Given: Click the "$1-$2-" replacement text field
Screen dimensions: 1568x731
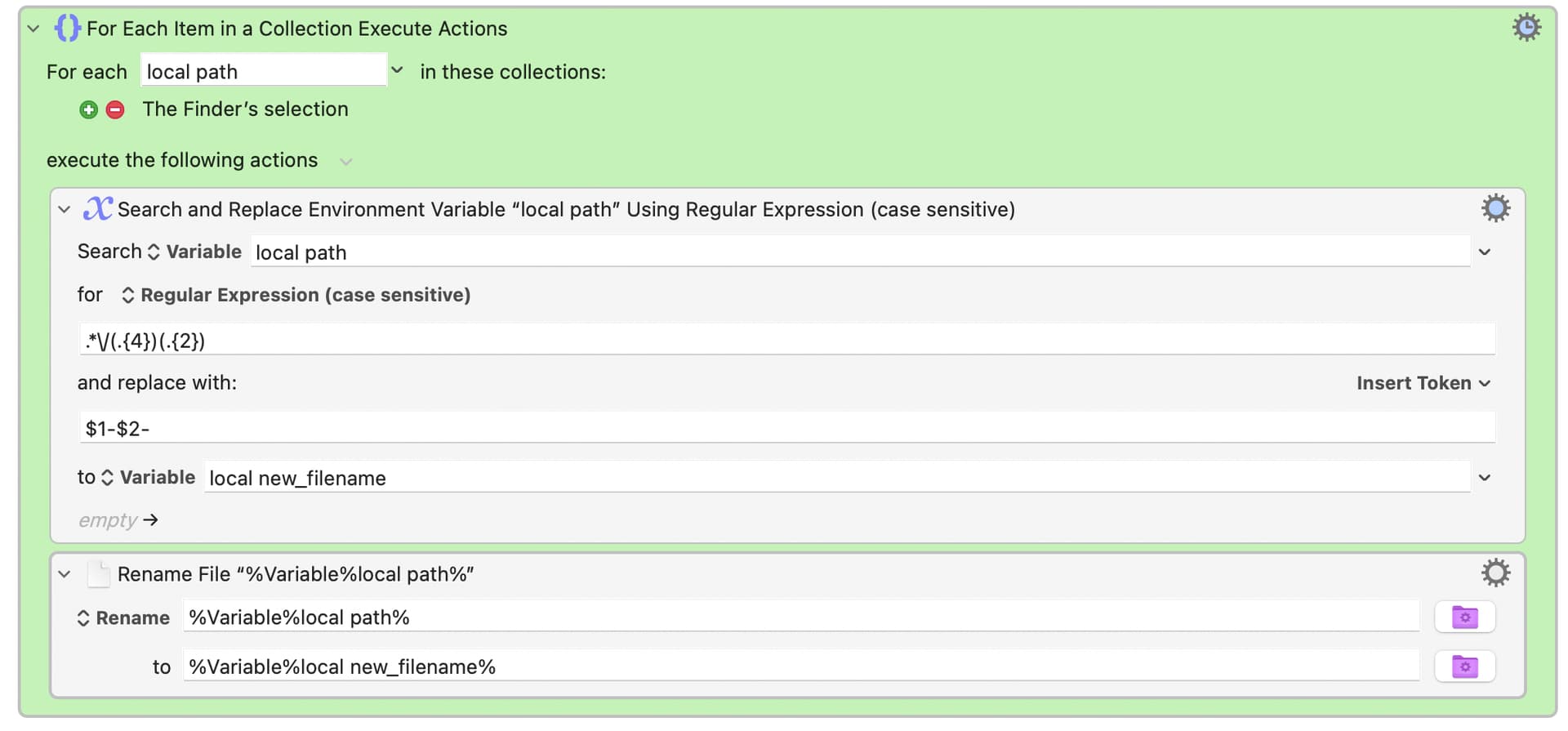Looking at the screenshot, I should click(787, 428).
